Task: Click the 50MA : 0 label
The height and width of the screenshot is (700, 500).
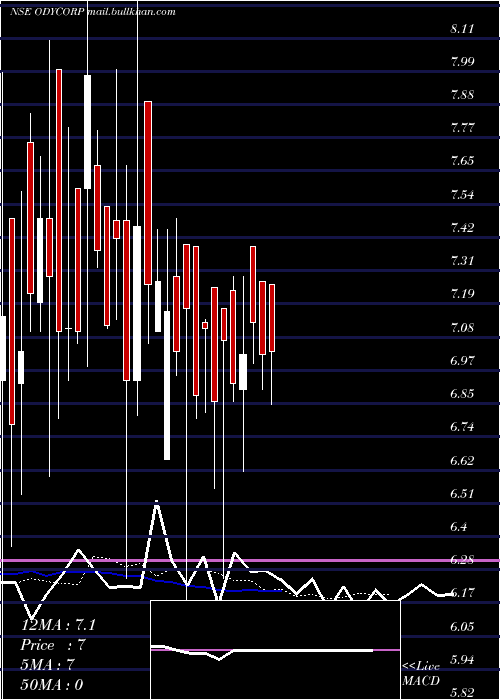Action: pos(52,685)
